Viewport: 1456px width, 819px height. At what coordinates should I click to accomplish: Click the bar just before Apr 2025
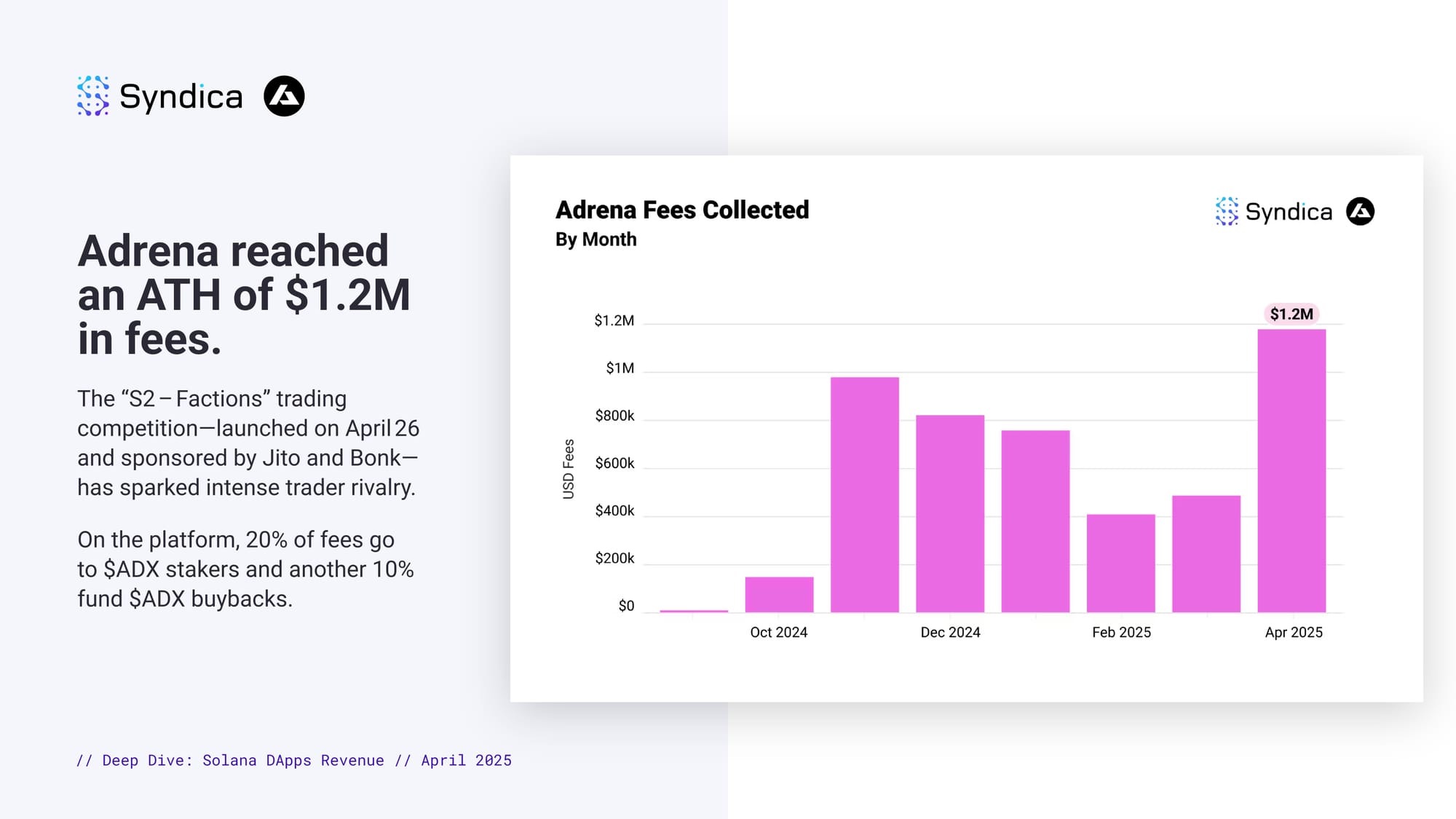[x=1206, y=553]
